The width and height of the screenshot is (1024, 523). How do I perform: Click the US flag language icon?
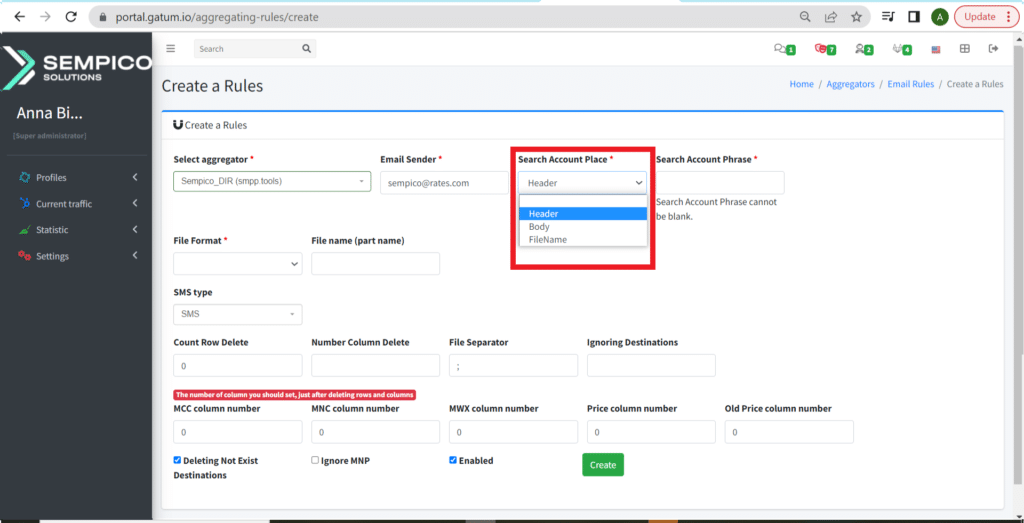click(x=936, y=50)
